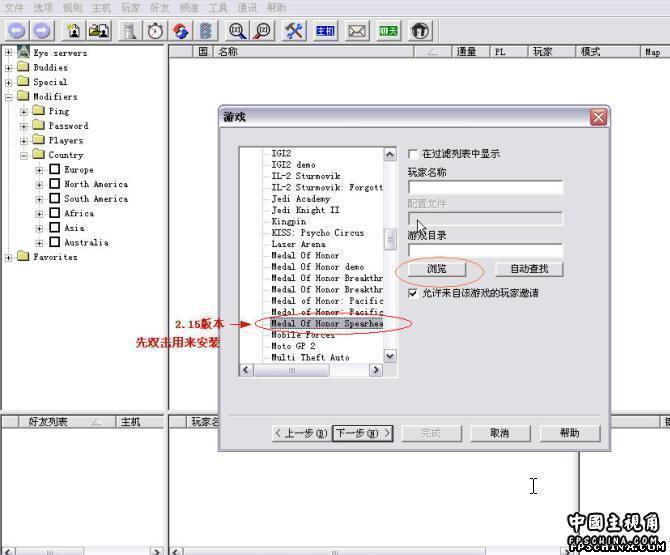Open the 文件 menu
This screenshot has height=555, width=670.
[x=14, y=7]
